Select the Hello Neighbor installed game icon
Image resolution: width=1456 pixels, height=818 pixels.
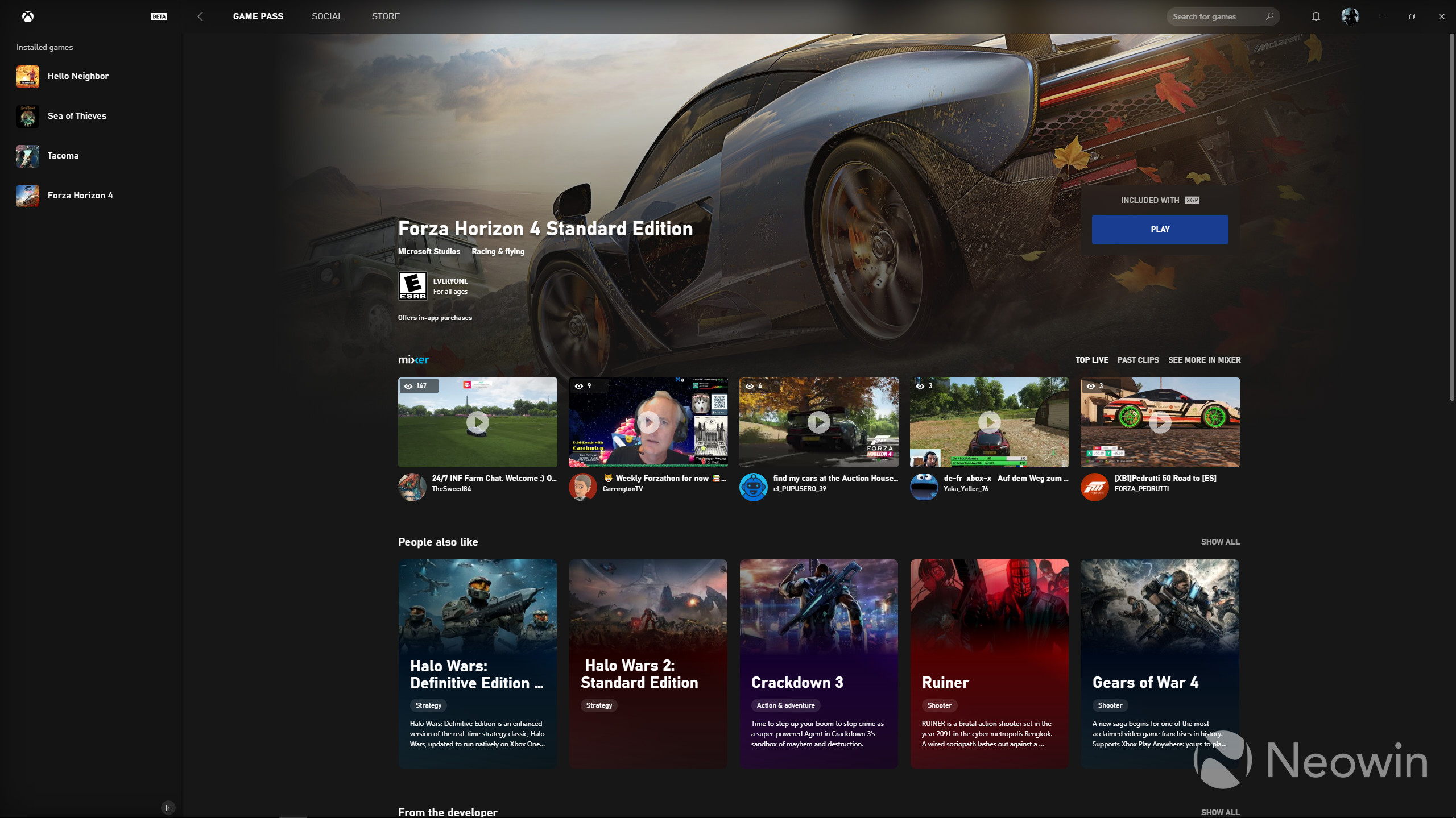[x=27, y=76]
